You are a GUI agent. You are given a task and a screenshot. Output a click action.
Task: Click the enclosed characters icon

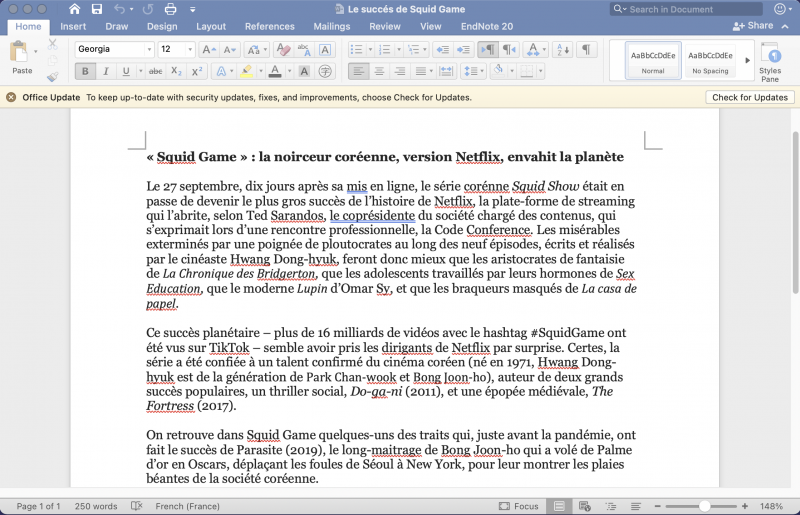point(325,71)
